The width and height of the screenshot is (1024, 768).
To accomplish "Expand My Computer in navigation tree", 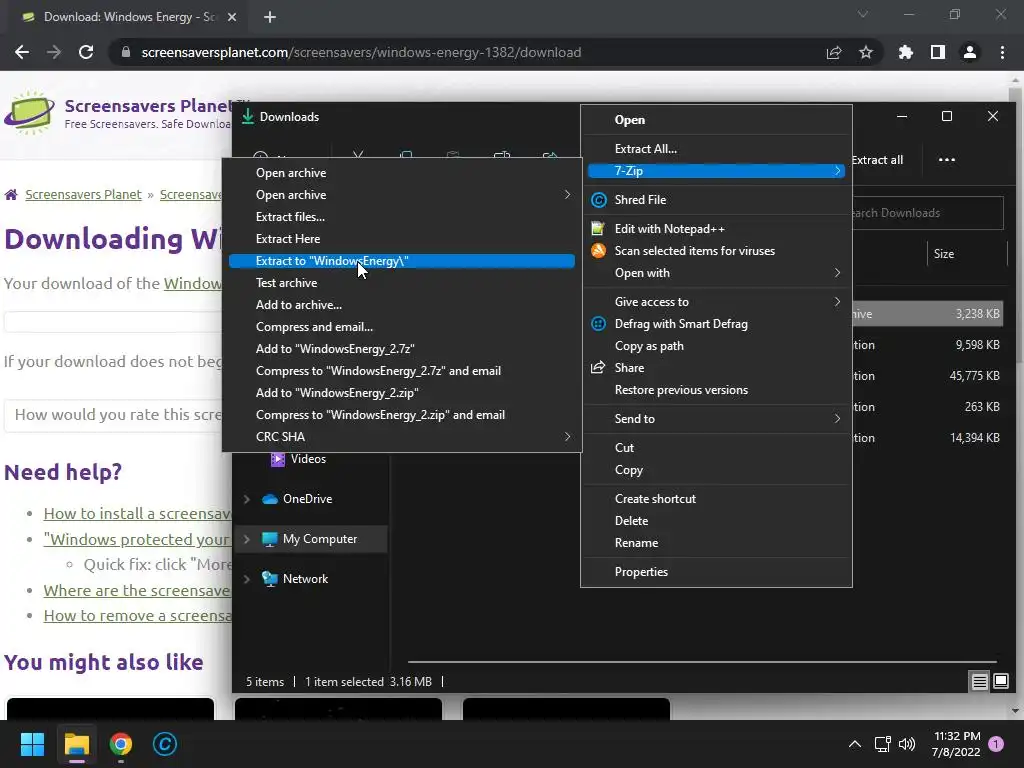I will (x=247, y=539).
